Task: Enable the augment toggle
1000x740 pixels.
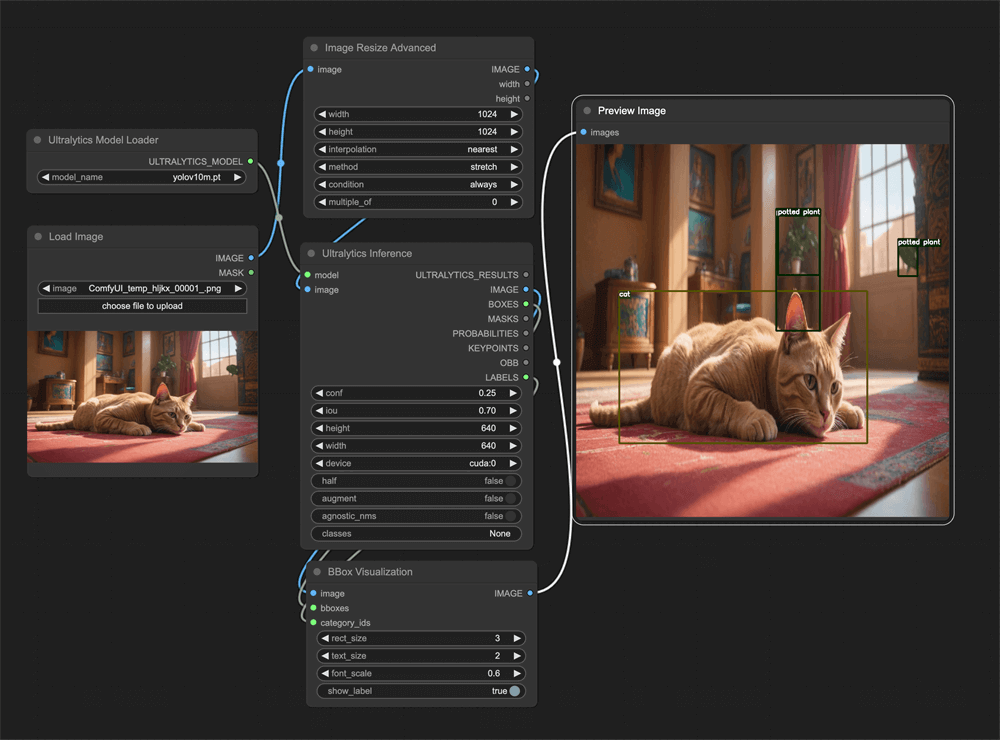Action: [x=416, y=498]
